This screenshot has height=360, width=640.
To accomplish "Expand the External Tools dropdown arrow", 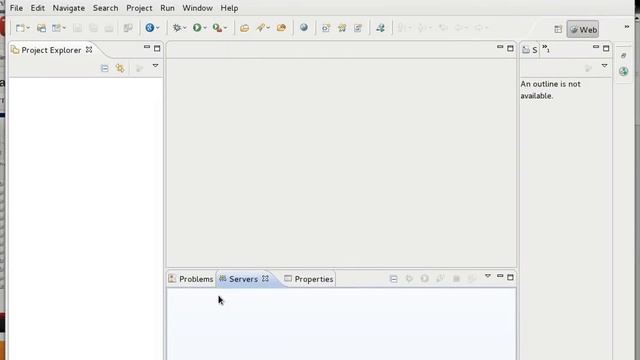I will tap(226, 28).
